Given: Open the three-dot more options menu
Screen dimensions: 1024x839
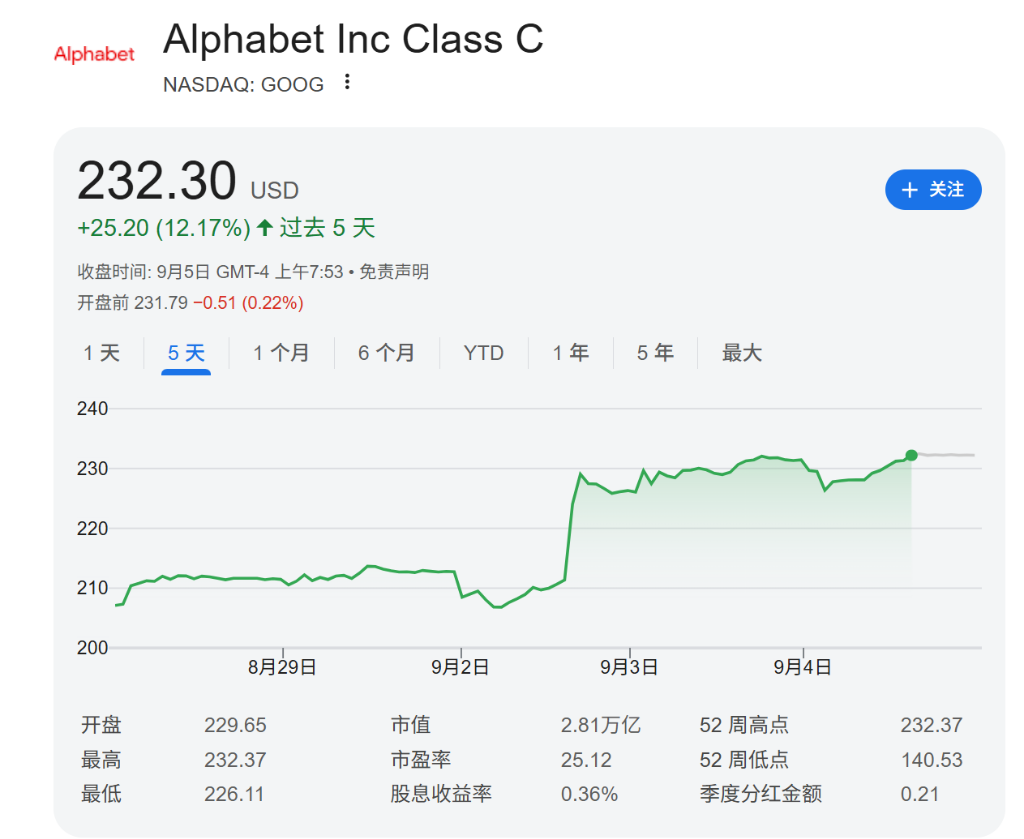Looking at the screenshot, I should [x=347, y=83].
